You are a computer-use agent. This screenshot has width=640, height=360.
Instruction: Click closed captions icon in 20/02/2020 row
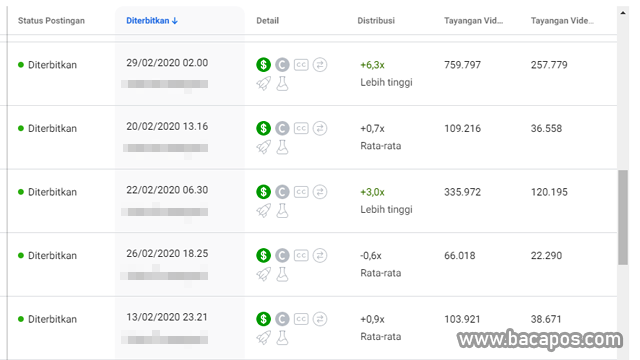(x=301, y=128)
